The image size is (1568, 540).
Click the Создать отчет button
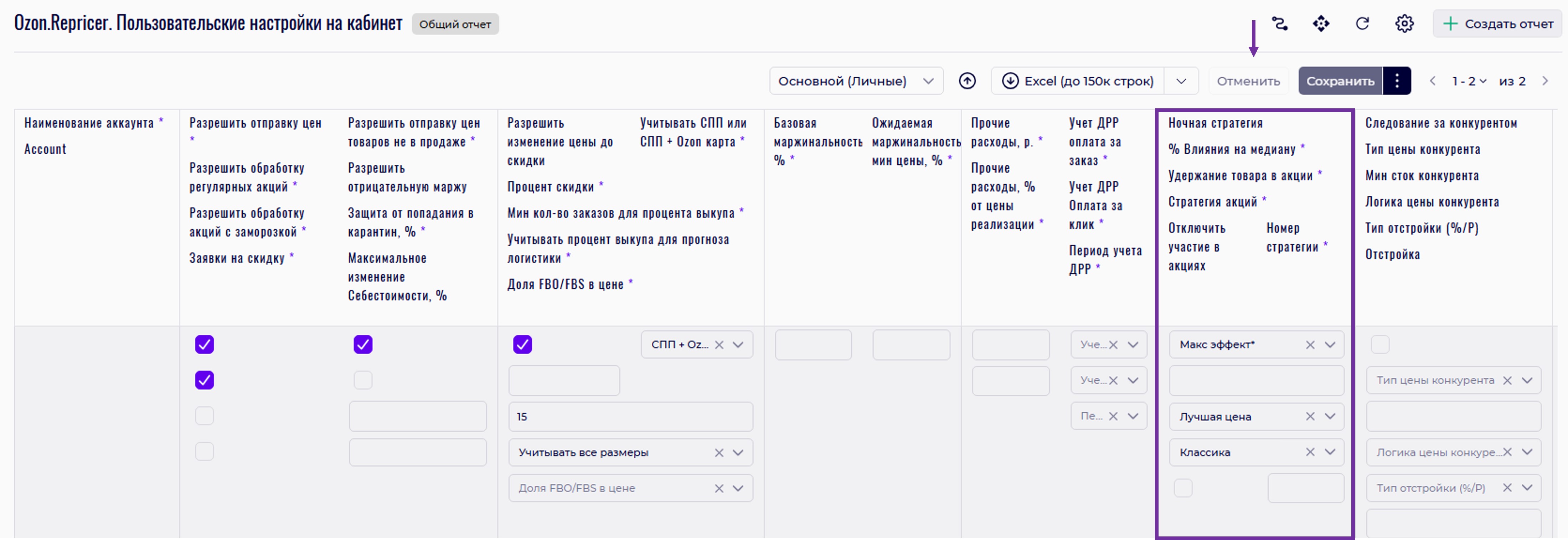coord(1498,24)
